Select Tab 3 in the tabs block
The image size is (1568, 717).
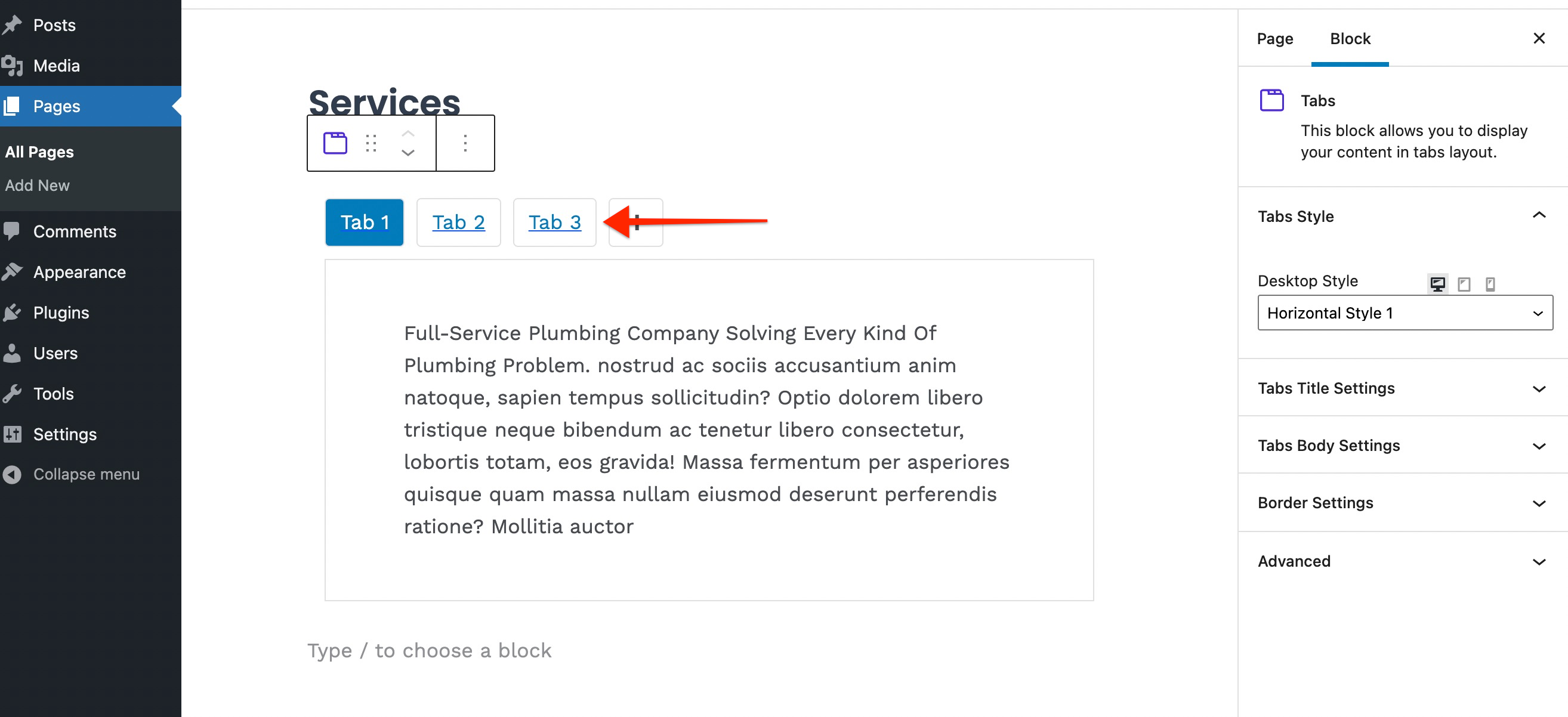(x=555, y=222)
